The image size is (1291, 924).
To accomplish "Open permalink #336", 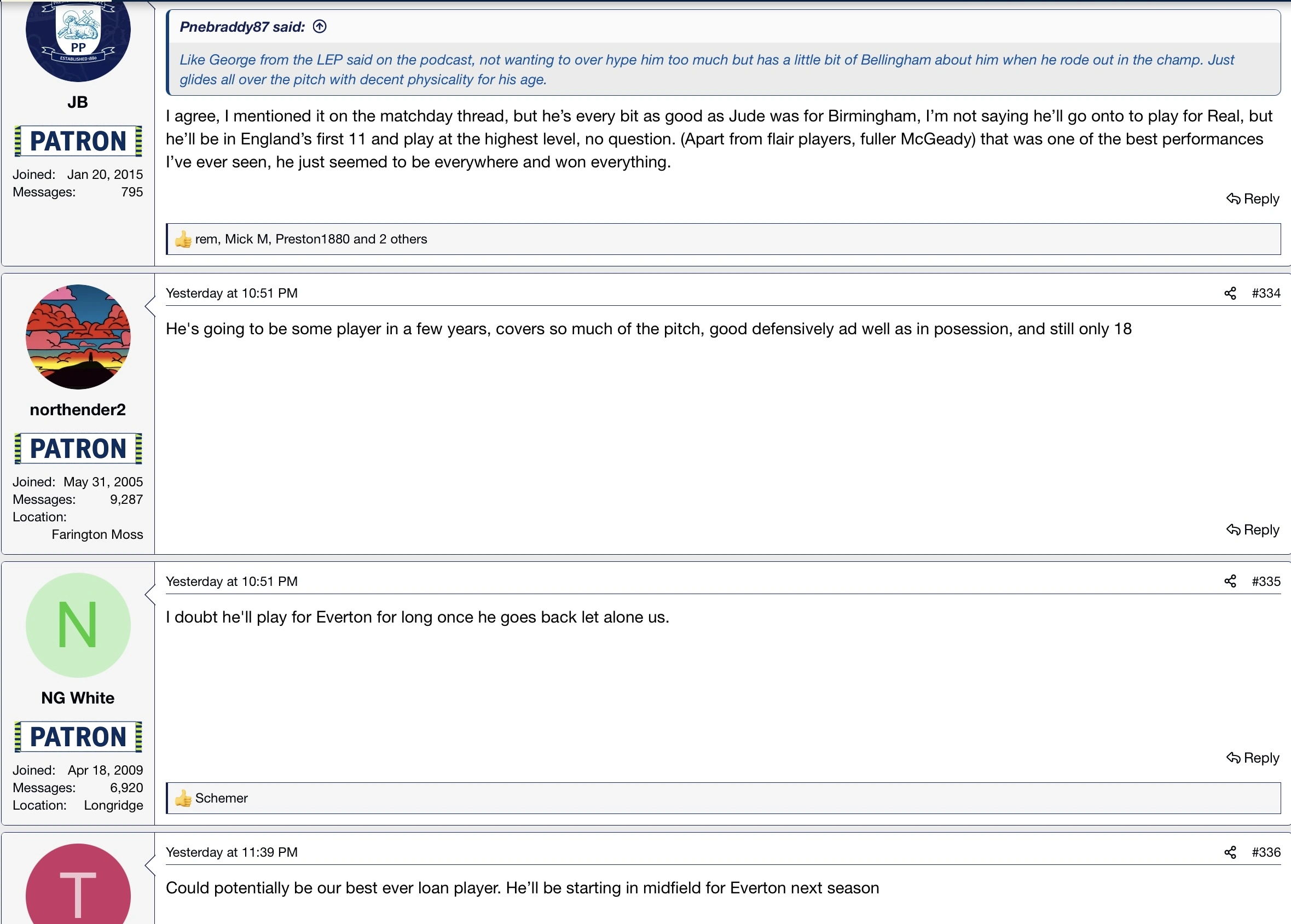I will [x=1265, y=852].
